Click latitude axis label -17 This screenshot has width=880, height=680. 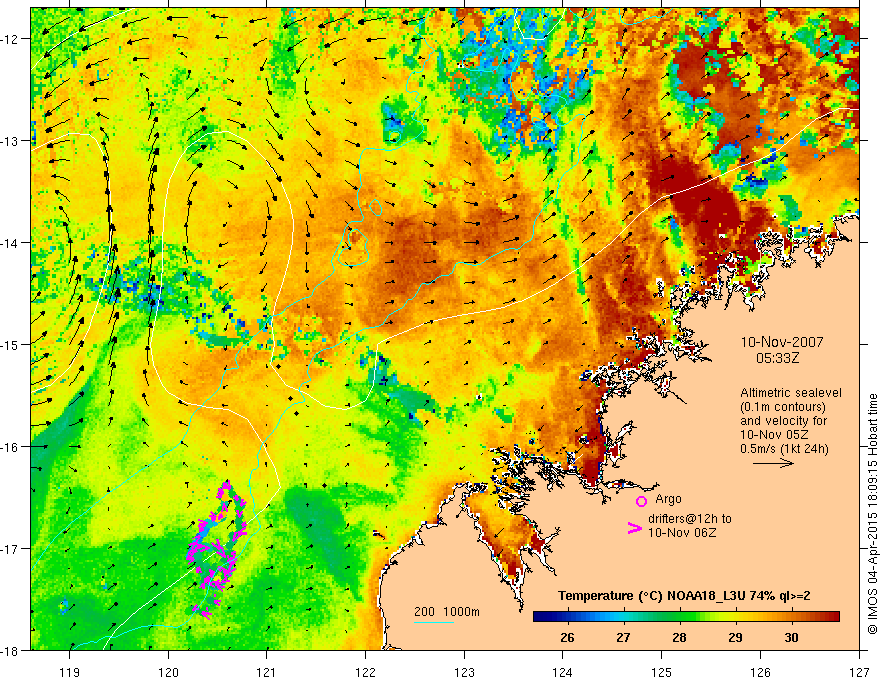tap(11, 548)
